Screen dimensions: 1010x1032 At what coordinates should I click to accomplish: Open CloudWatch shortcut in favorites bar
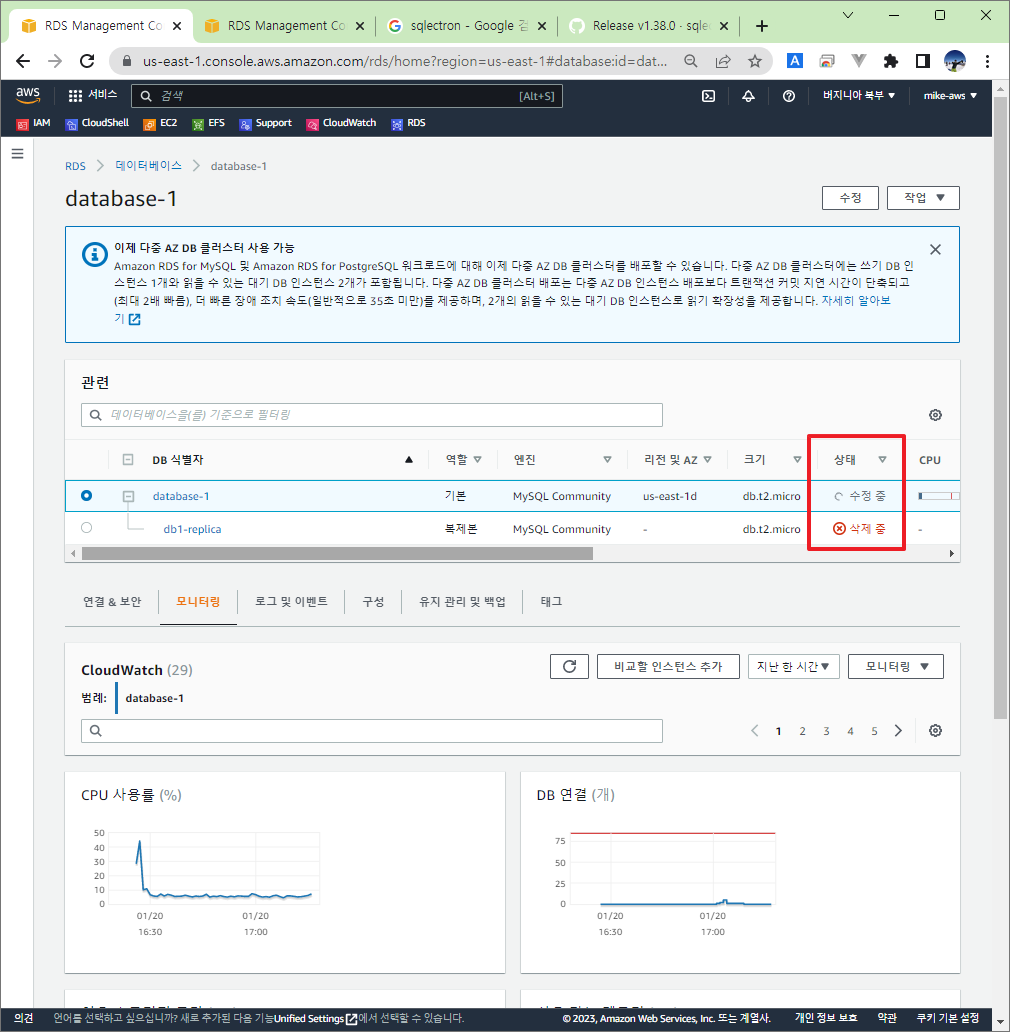pyautogui.click(x=341, y=124)
